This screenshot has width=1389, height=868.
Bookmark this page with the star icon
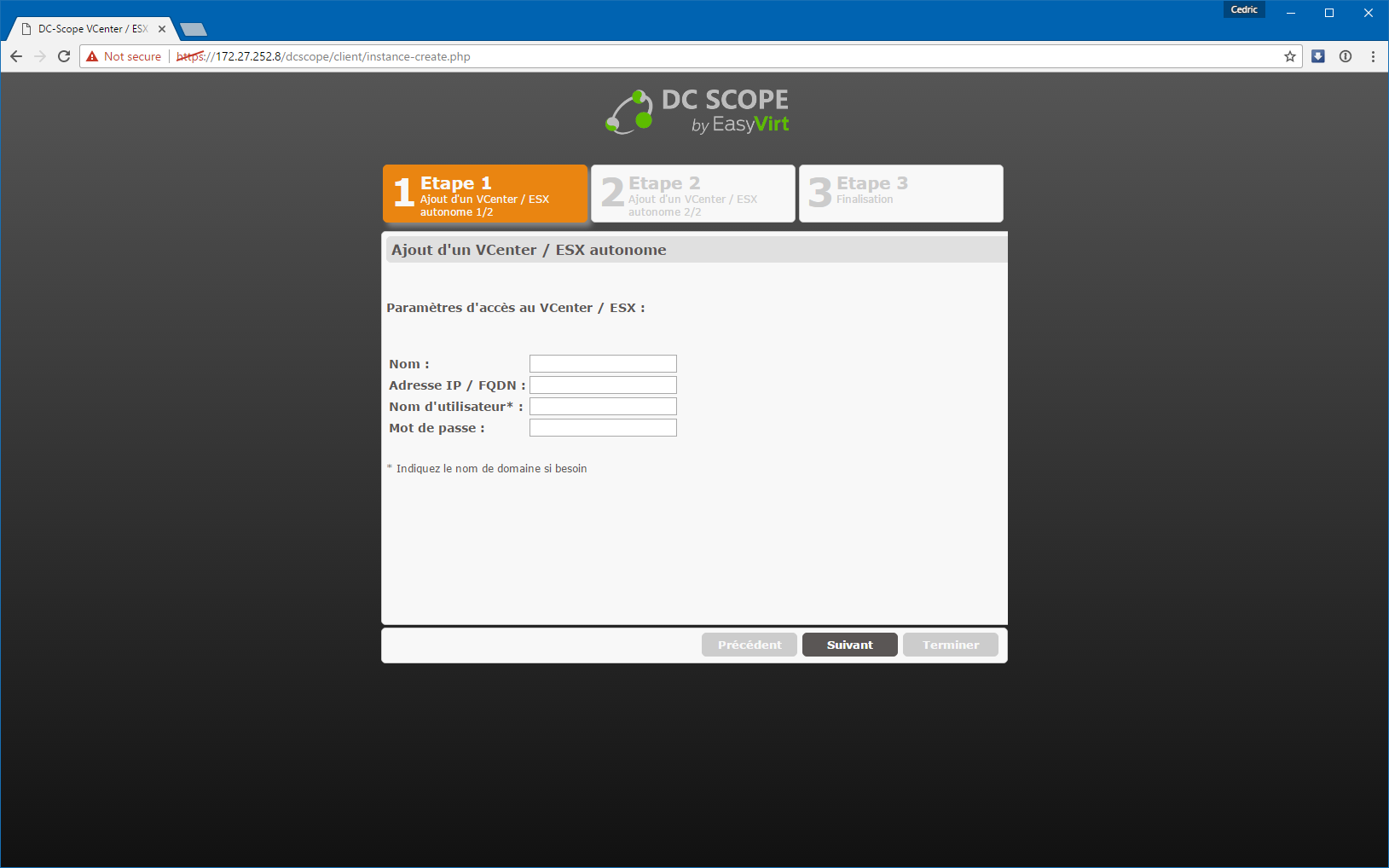tap(1289, 56)
